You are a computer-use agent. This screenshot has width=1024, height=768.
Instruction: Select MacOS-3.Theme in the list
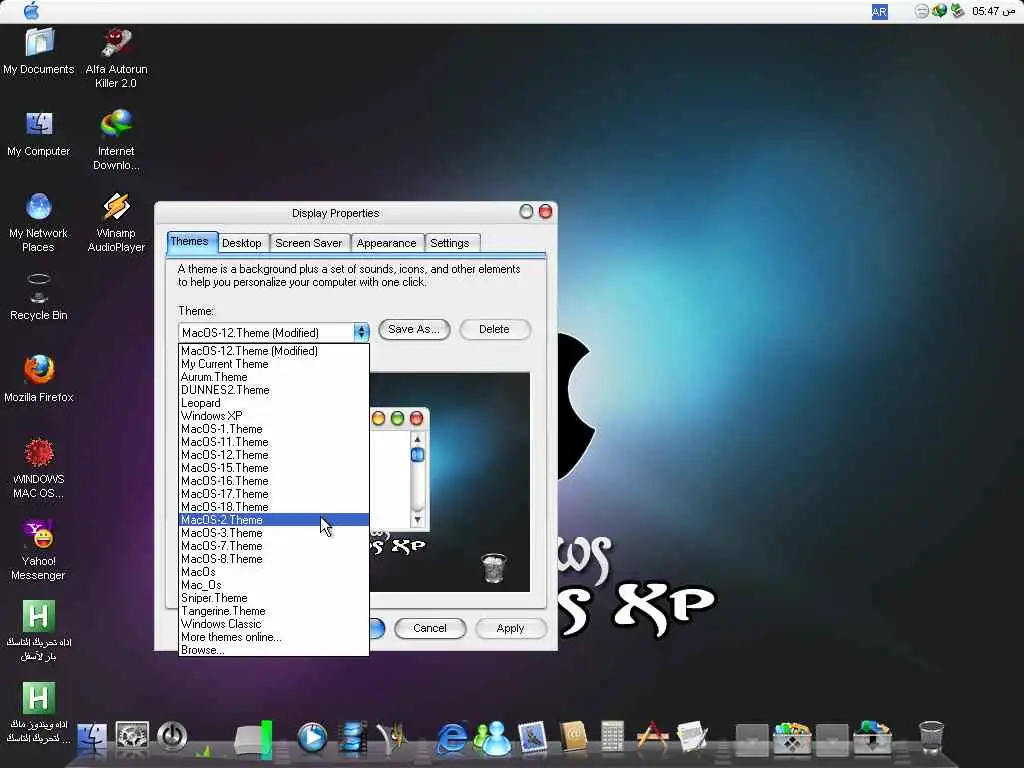(274, 533)
